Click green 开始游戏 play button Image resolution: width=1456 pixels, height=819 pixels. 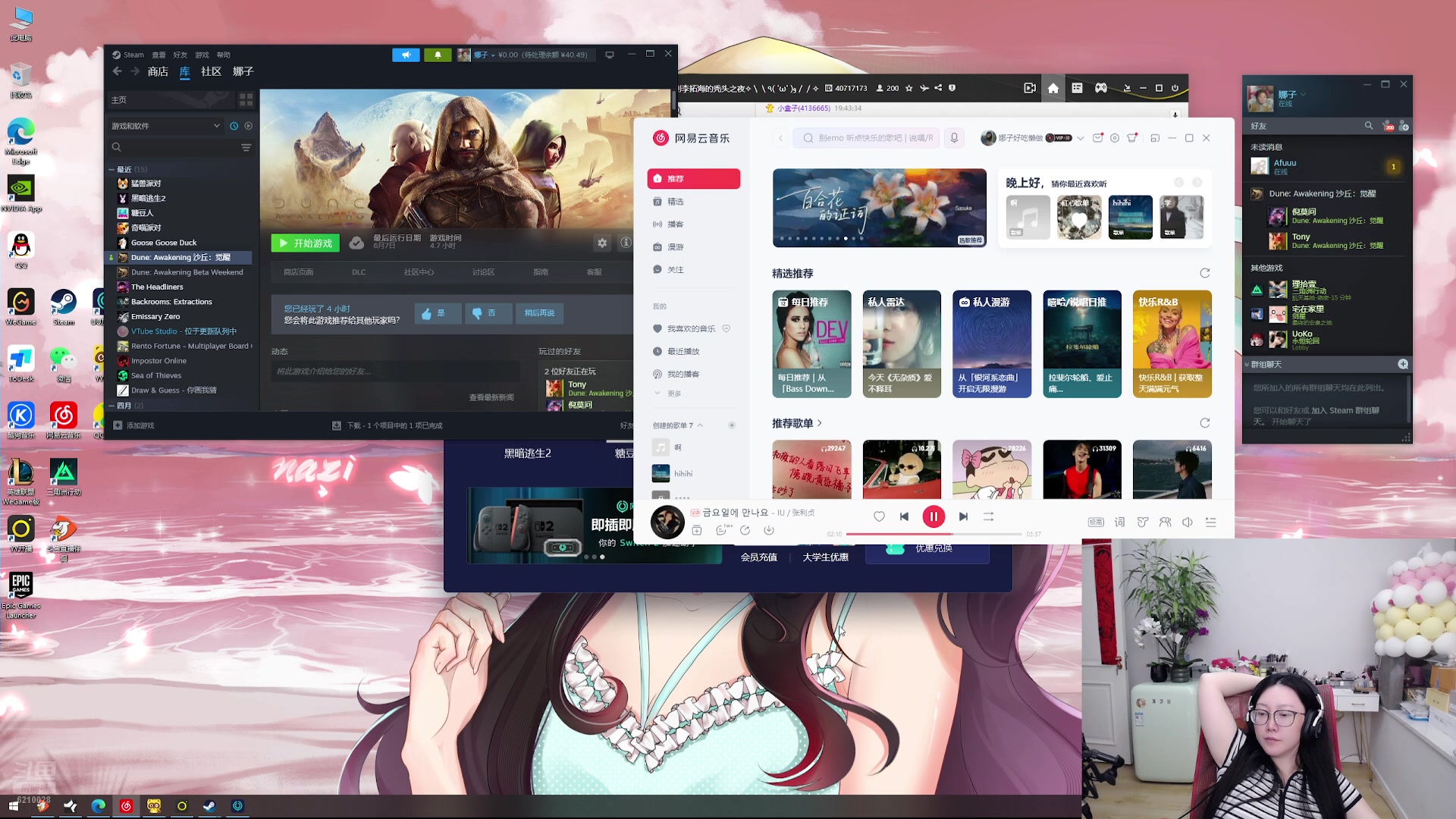click(305, 243)
